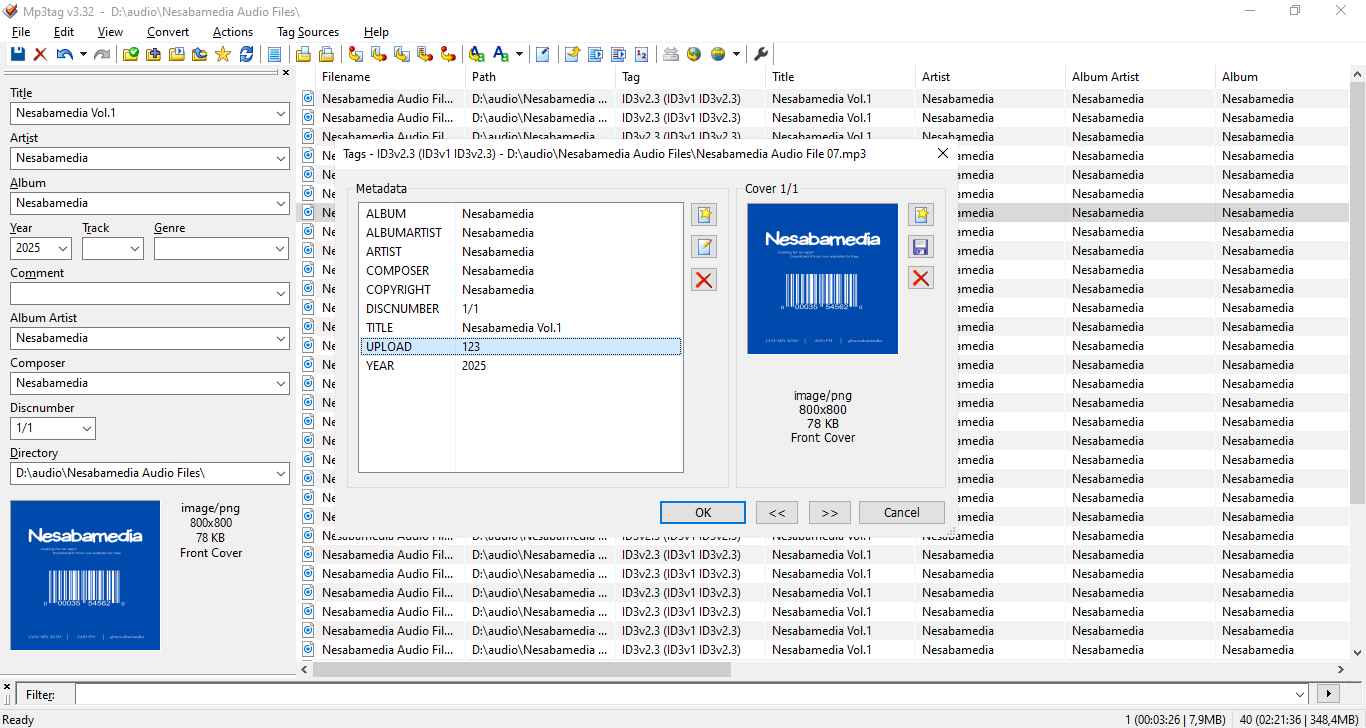
Task: Go to next file with >> button
Action: pos(829,512)
